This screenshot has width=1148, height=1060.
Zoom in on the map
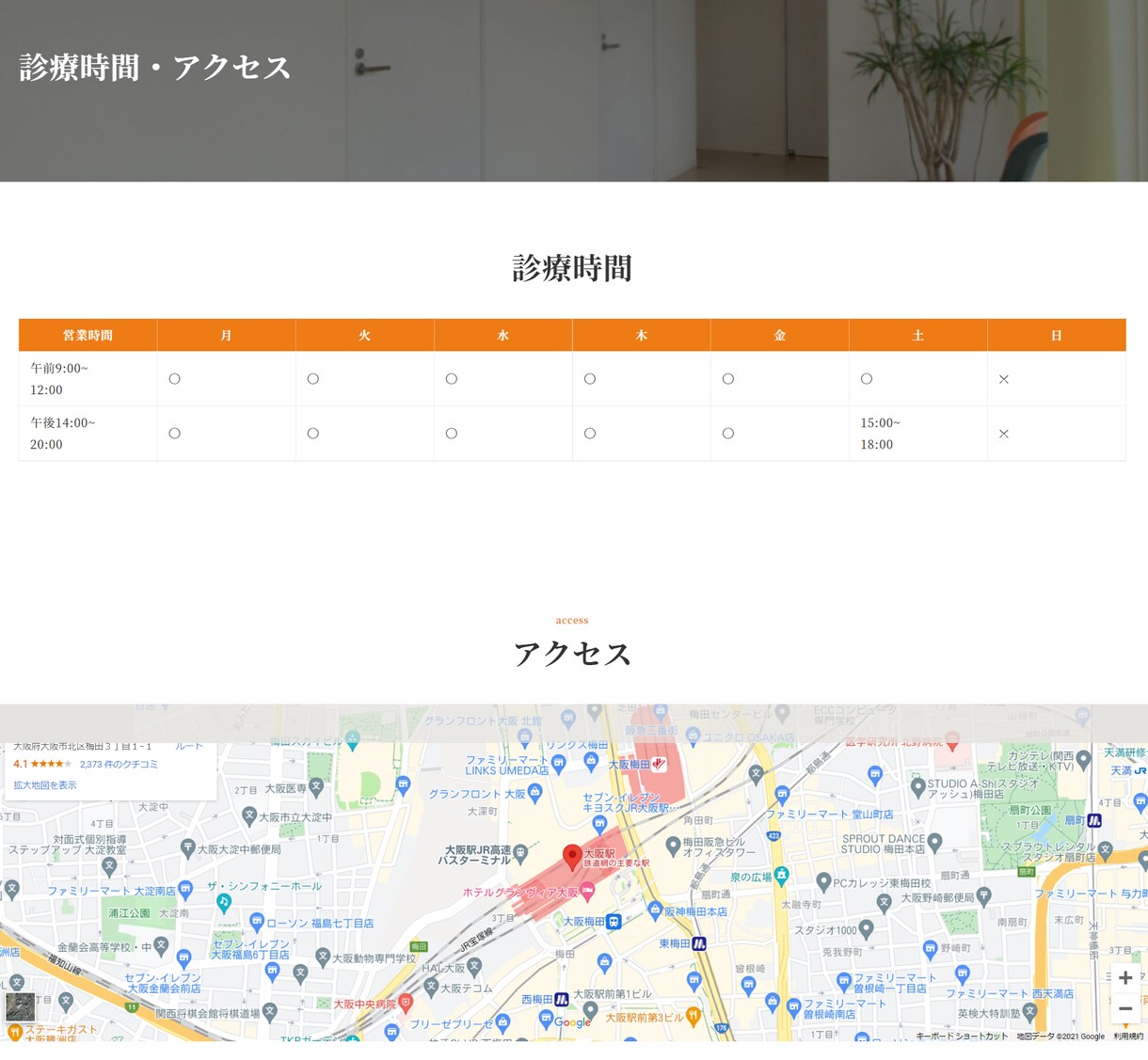[x=1125, y=978]
